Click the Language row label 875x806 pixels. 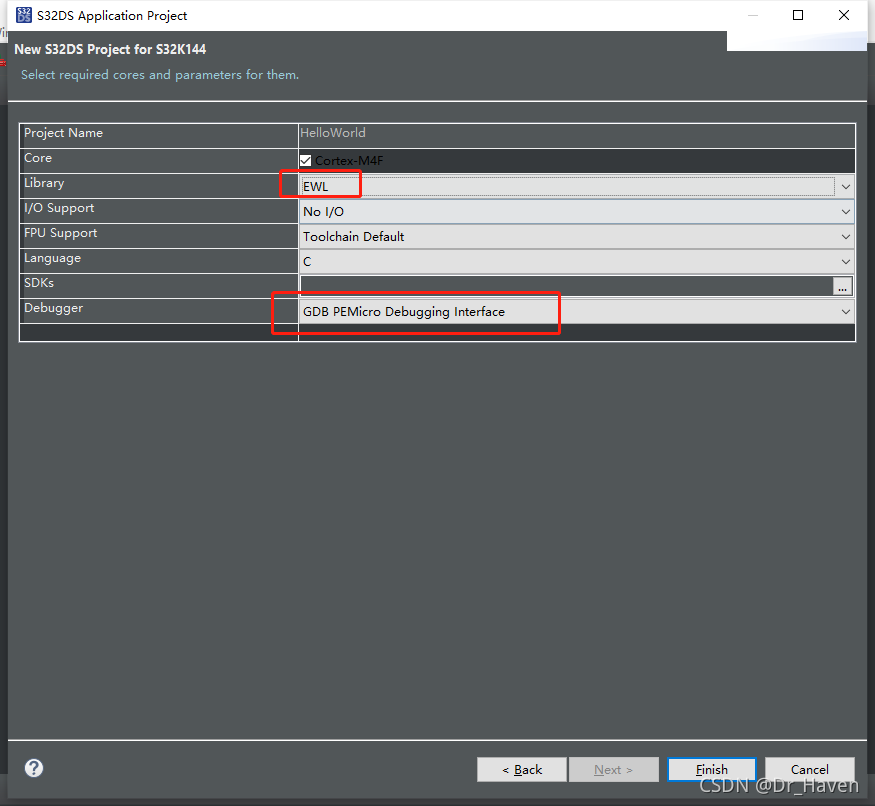click(52, 258)
